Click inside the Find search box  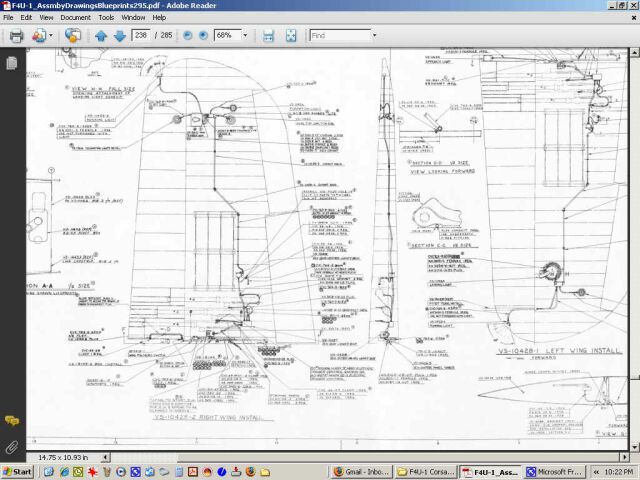coord(340,36)
